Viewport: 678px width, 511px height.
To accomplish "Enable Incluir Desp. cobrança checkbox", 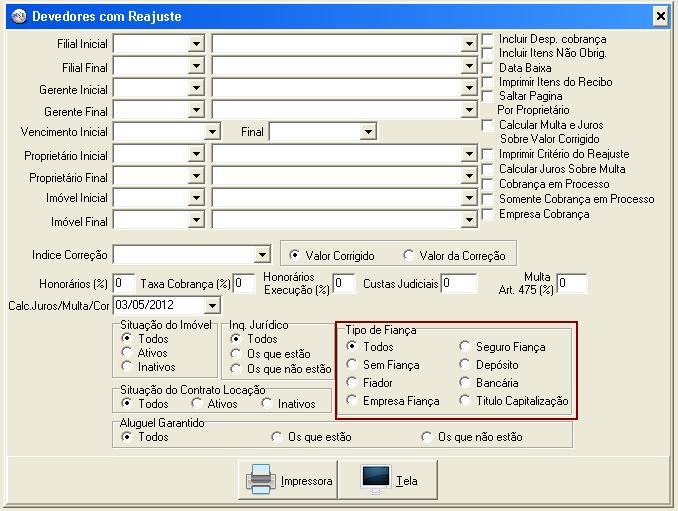I will [487, 39].
